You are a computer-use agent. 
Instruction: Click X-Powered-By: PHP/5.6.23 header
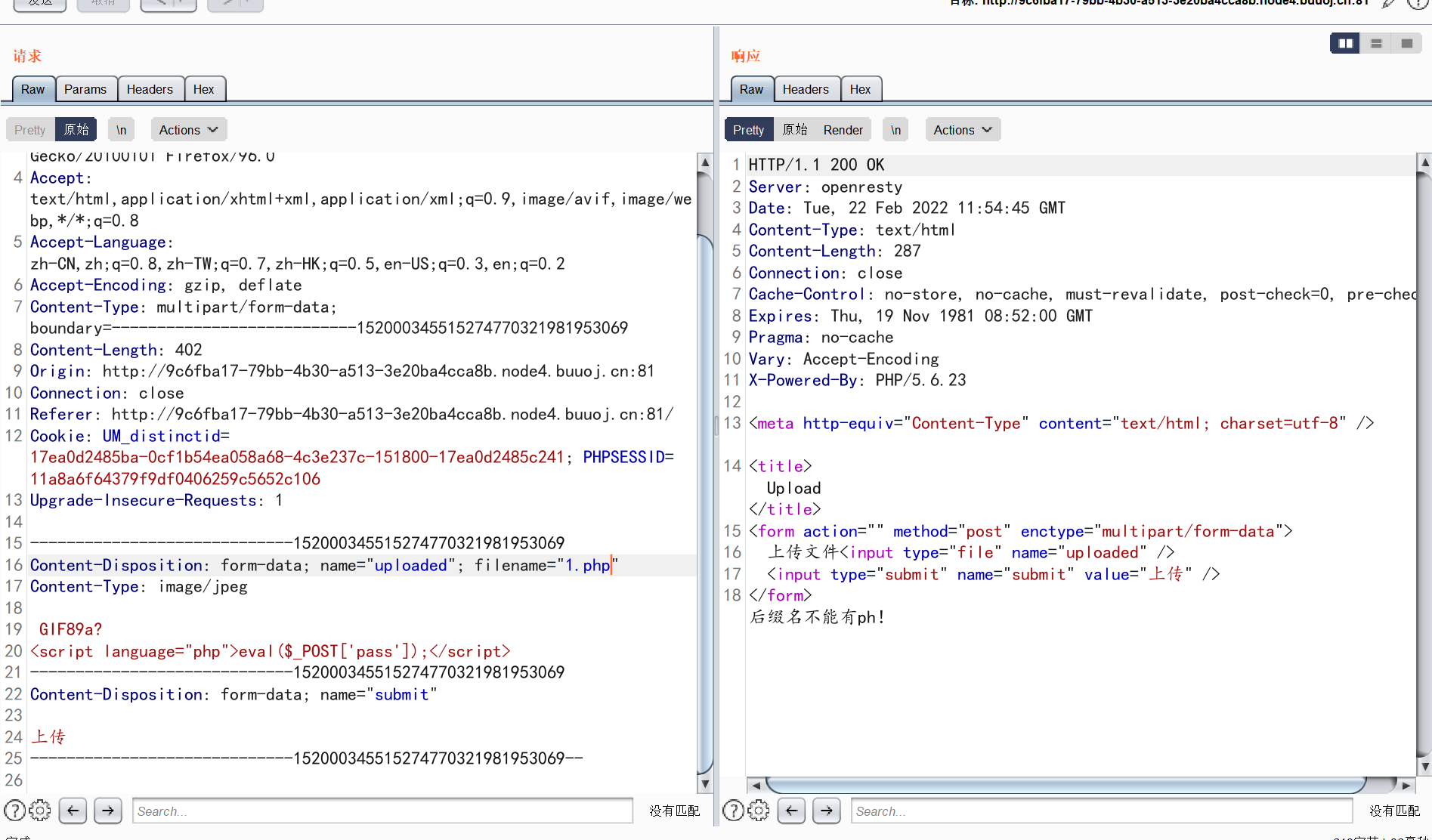[858, 380]
